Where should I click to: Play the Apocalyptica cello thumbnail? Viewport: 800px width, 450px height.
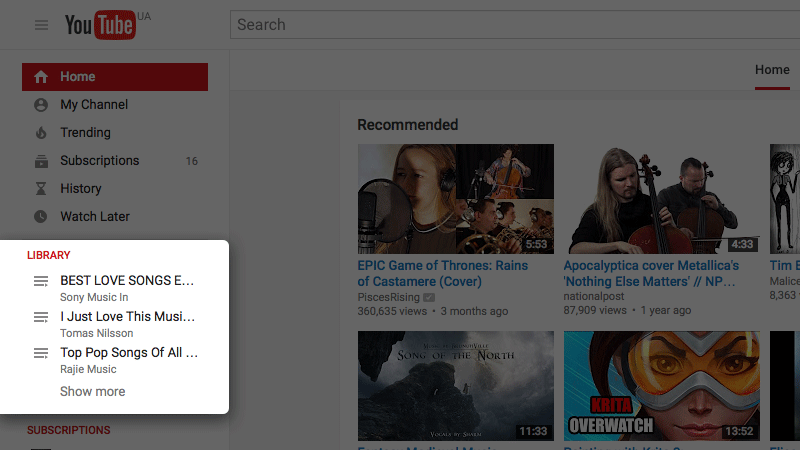click(662, 199)
